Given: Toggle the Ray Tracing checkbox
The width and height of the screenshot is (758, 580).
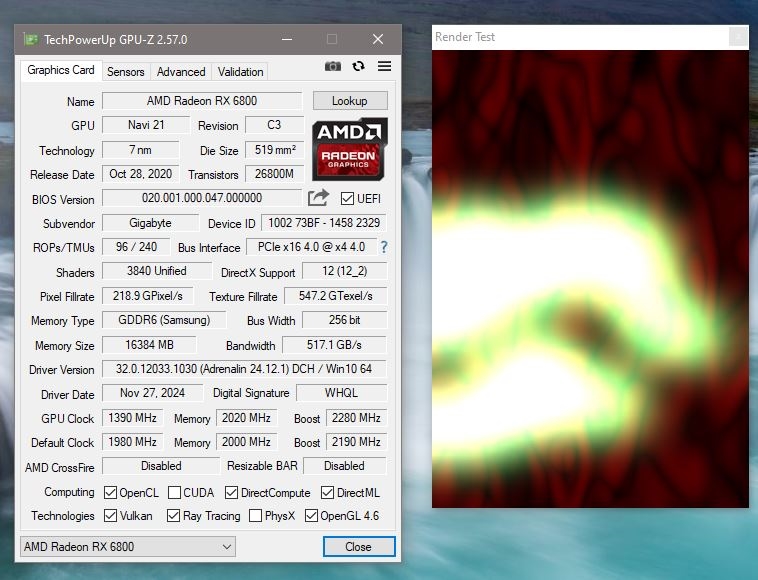Looking at the screenshot, I should click(x=174, y=516).
